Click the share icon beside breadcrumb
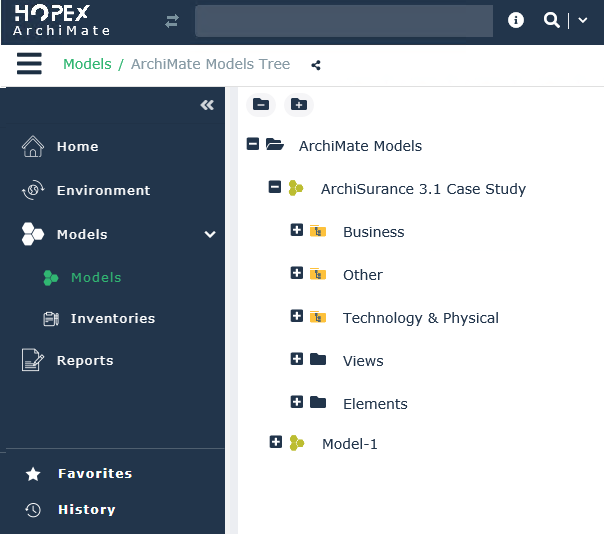Screen dimensions: 604x534 [x=316, y=65]
